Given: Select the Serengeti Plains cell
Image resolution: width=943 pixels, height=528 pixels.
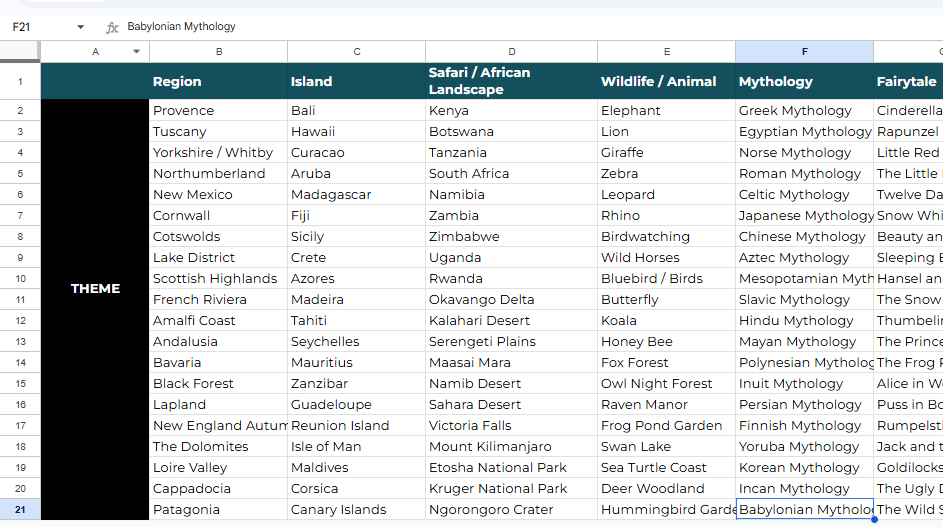Looking at the screenshot, I should [512, 342].
